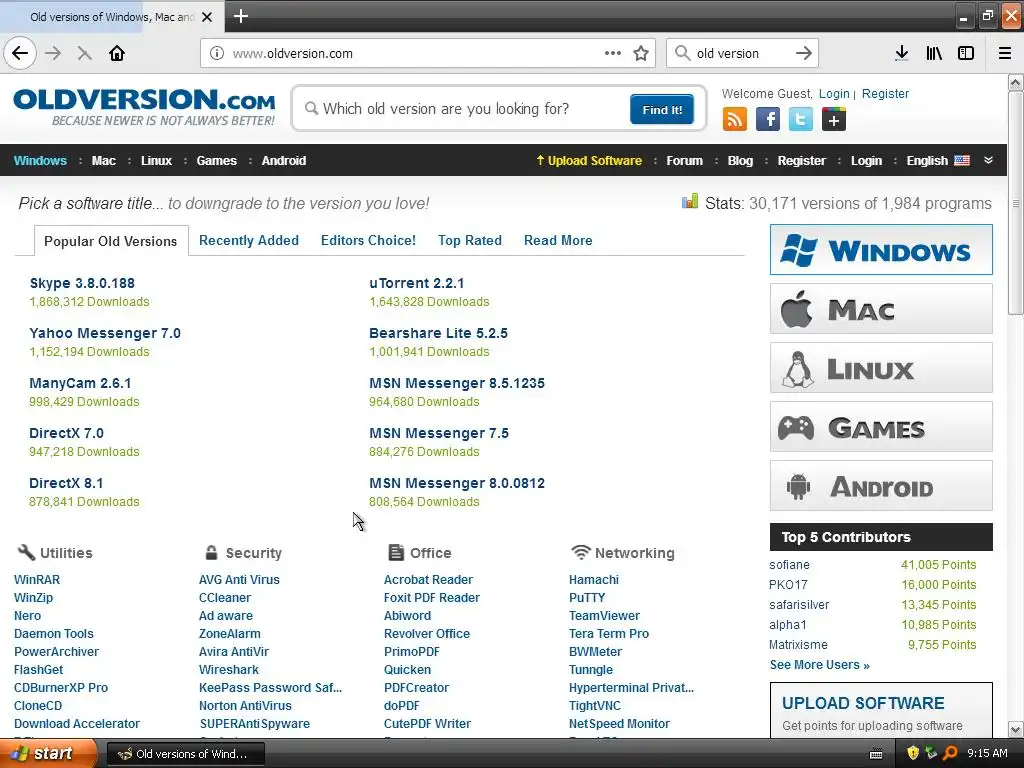Open the Android platform banner
This screenshot has height=768, width=1024.
pos(881,486)
